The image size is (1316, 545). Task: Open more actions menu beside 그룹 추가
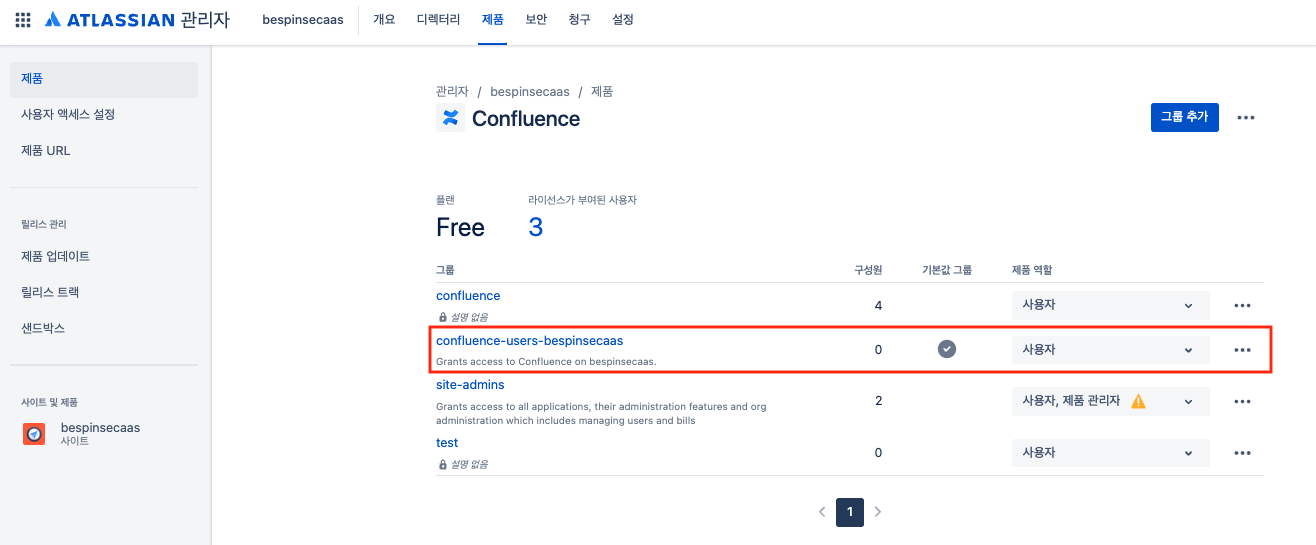coord(1245,117)
